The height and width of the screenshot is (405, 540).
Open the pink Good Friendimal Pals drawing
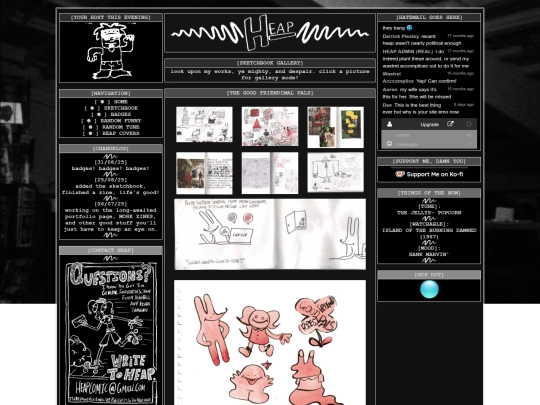pyautogui.click(x=270, y=342)
